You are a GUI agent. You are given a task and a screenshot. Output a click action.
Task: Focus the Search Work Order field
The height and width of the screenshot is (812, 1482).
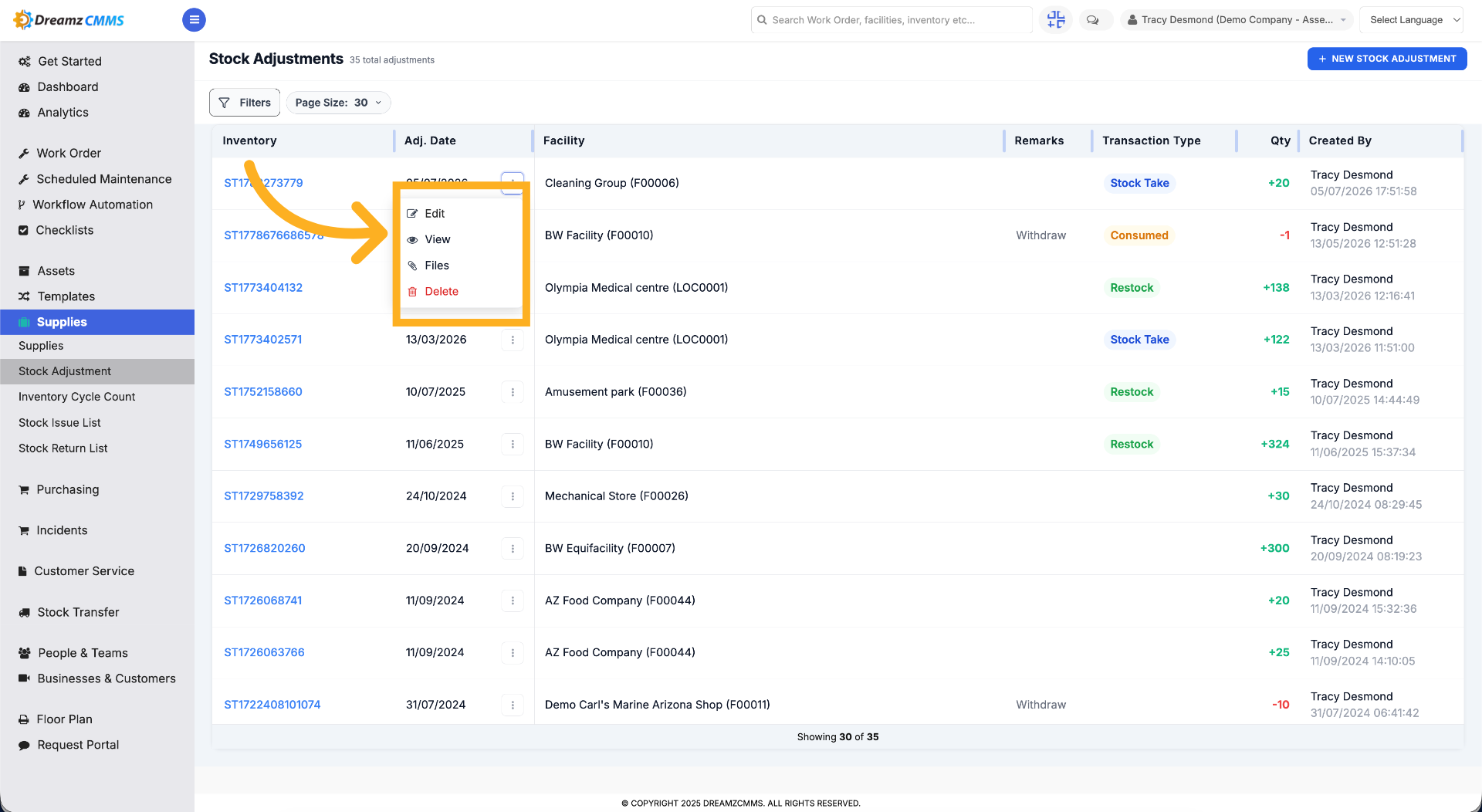pyautogui.click(x=892, y=20)
